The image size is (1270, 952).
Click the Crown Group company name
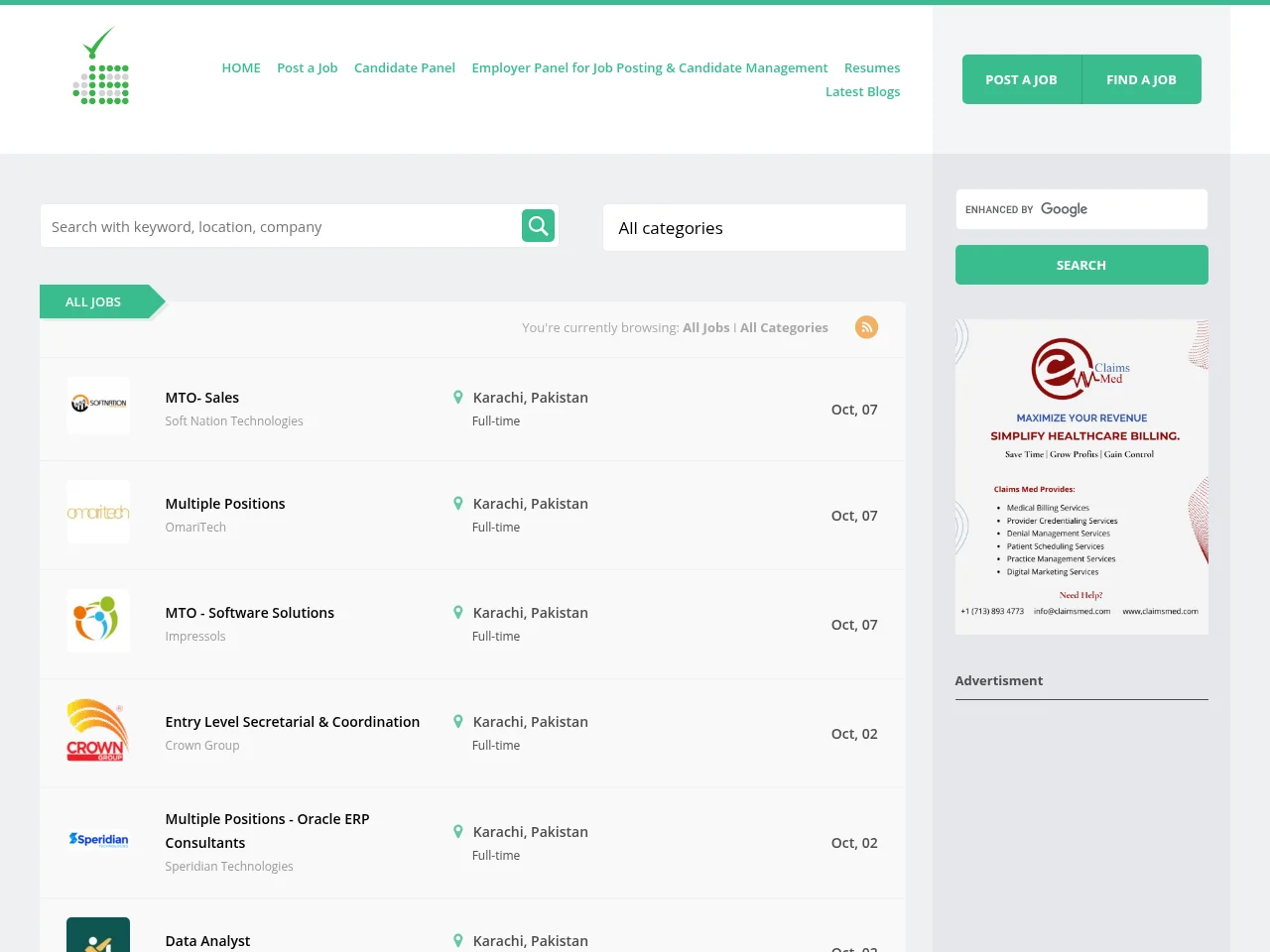[202, 746]
